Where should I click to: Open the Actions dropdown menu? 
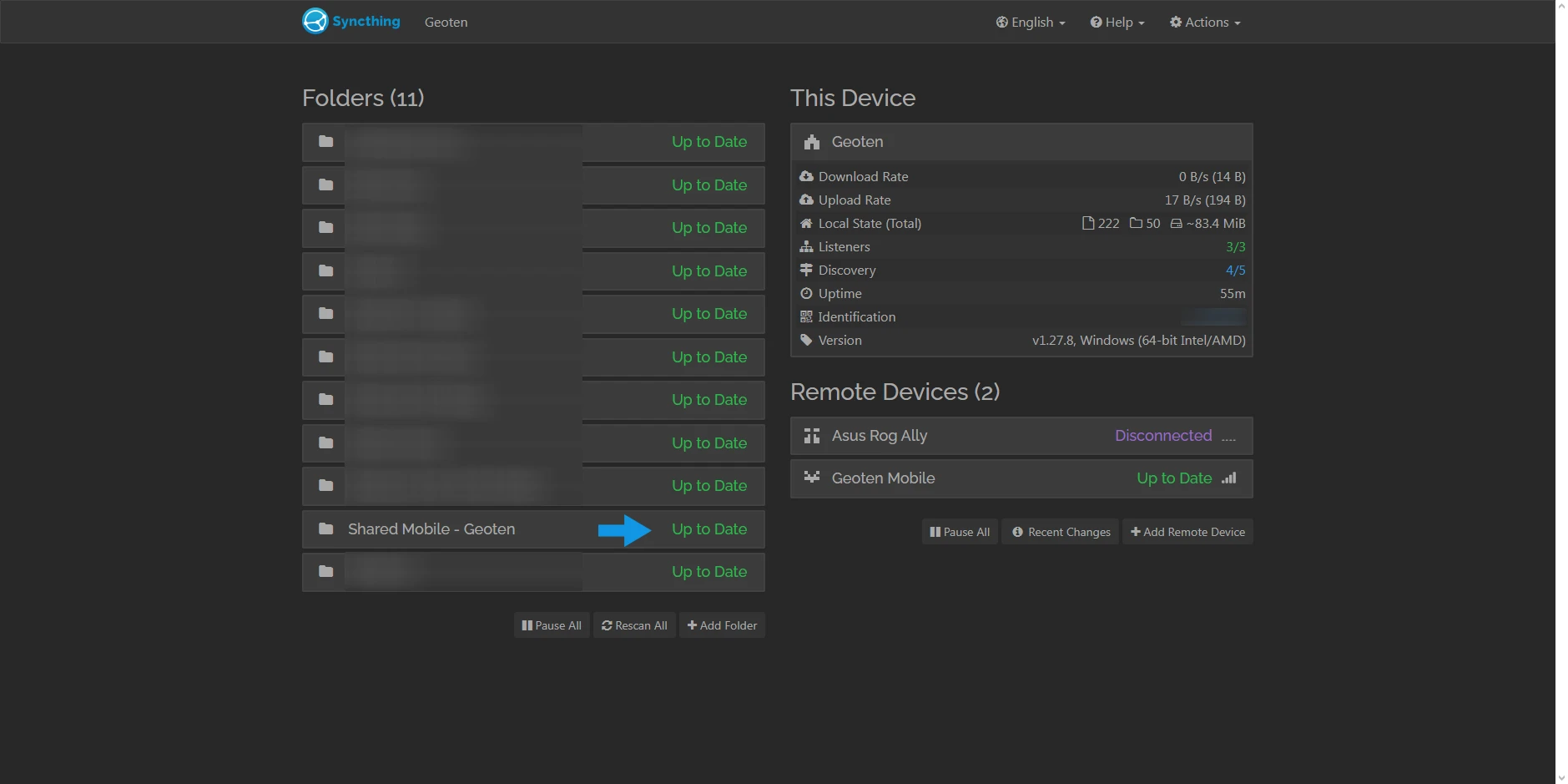1205,23
